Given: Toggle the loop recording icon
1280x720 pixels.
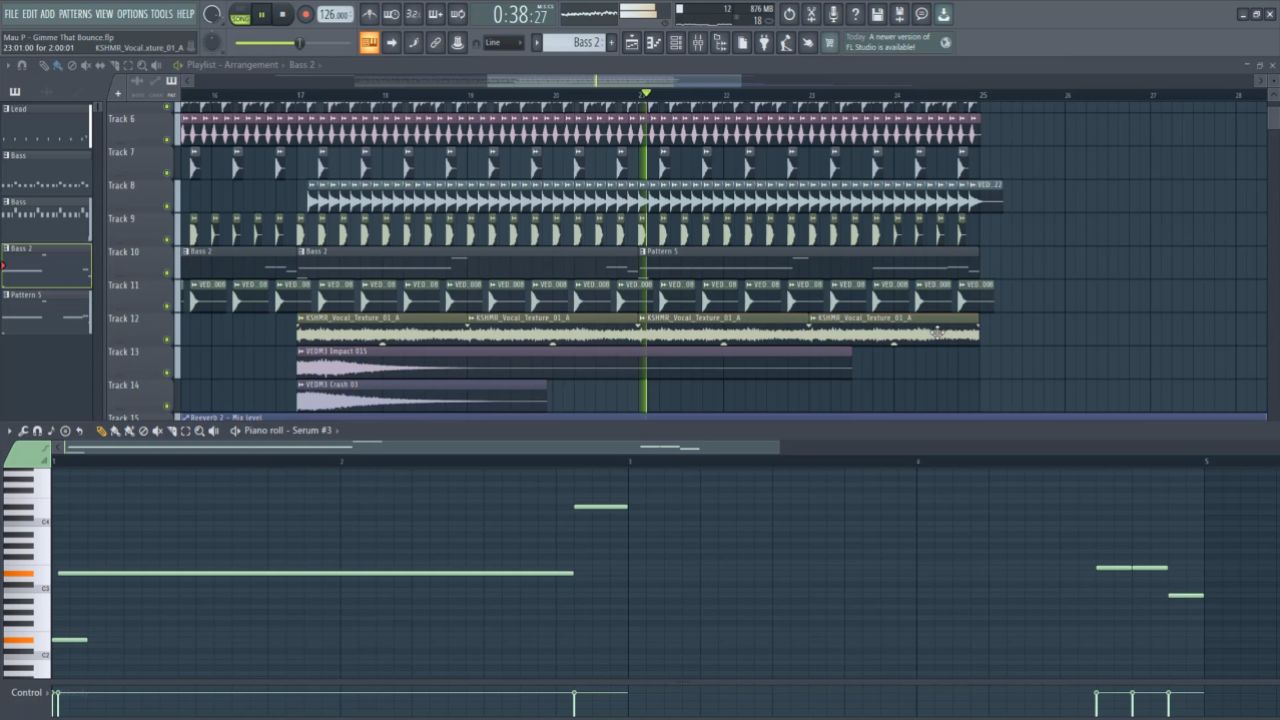Looking at the screenshot, I should click(x=457, y=15).
